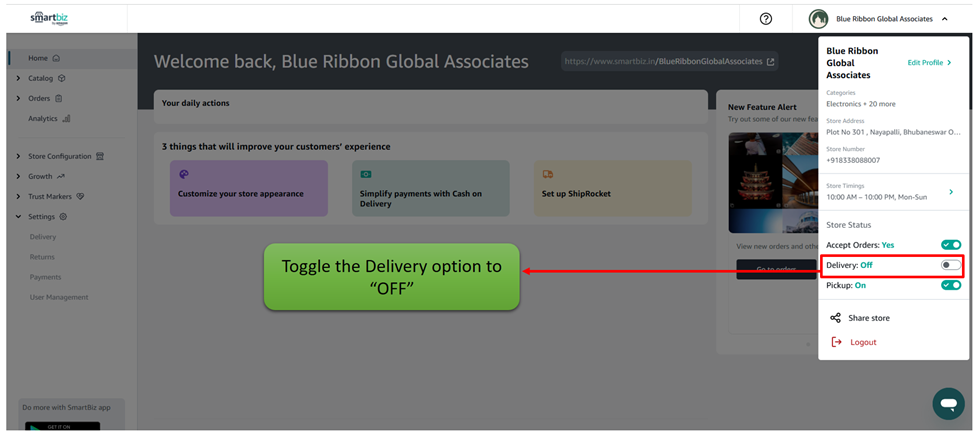Expand the Store Configuration arrow
The height and width of the screenshot is (431, 975).
[18, 156]
